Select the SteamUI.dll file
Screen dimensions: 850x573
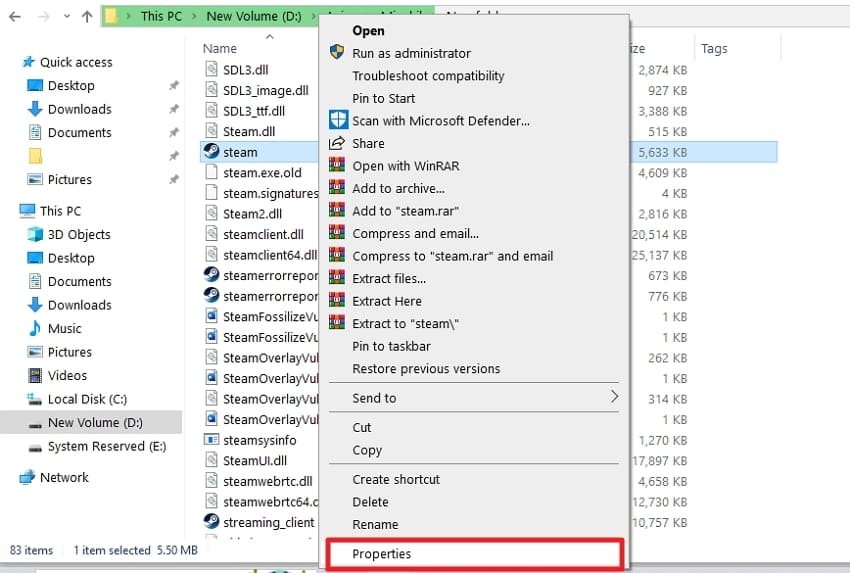tap(255, 461)
